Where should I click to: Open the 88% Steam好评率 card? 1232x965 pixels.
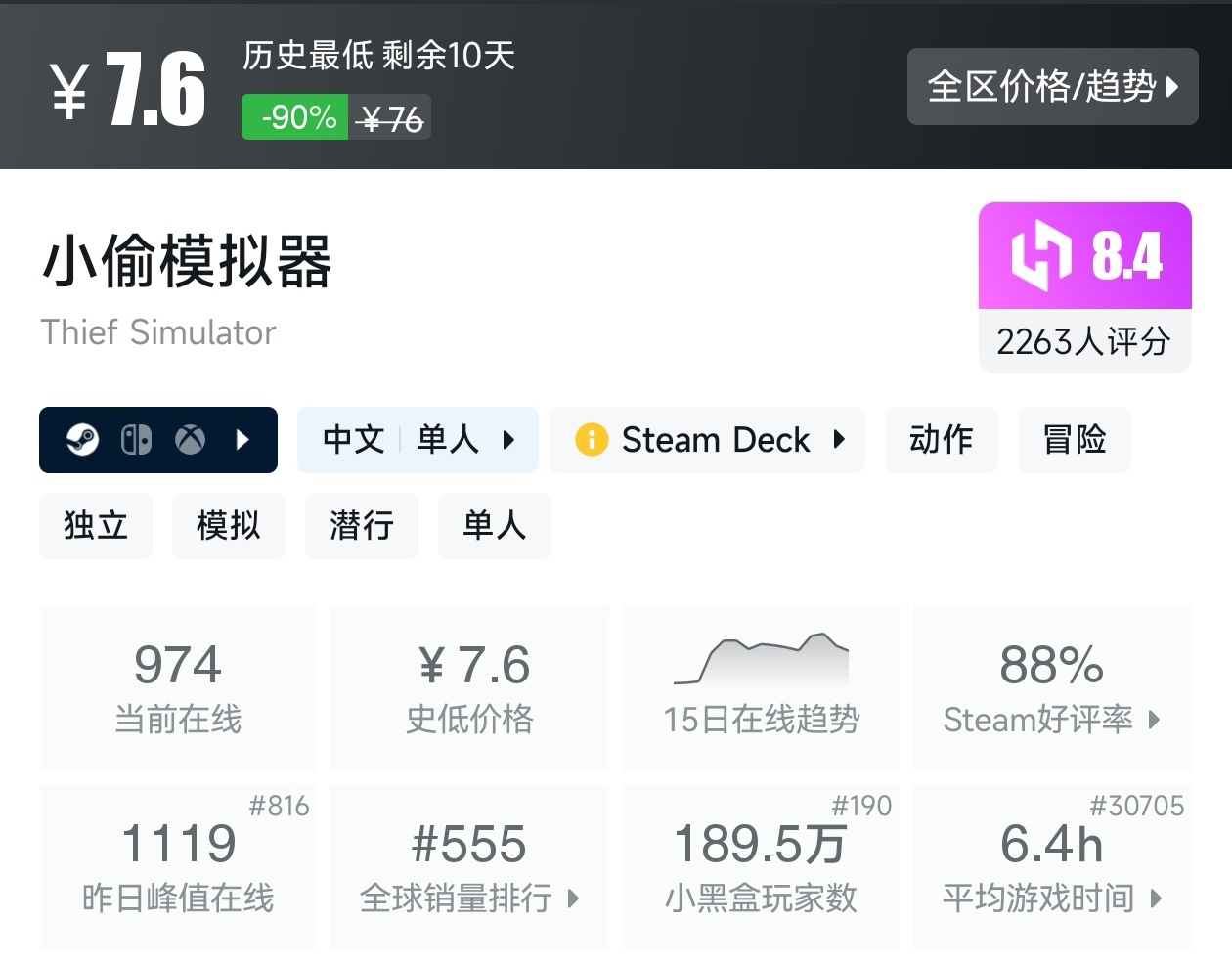[1052, 687]
